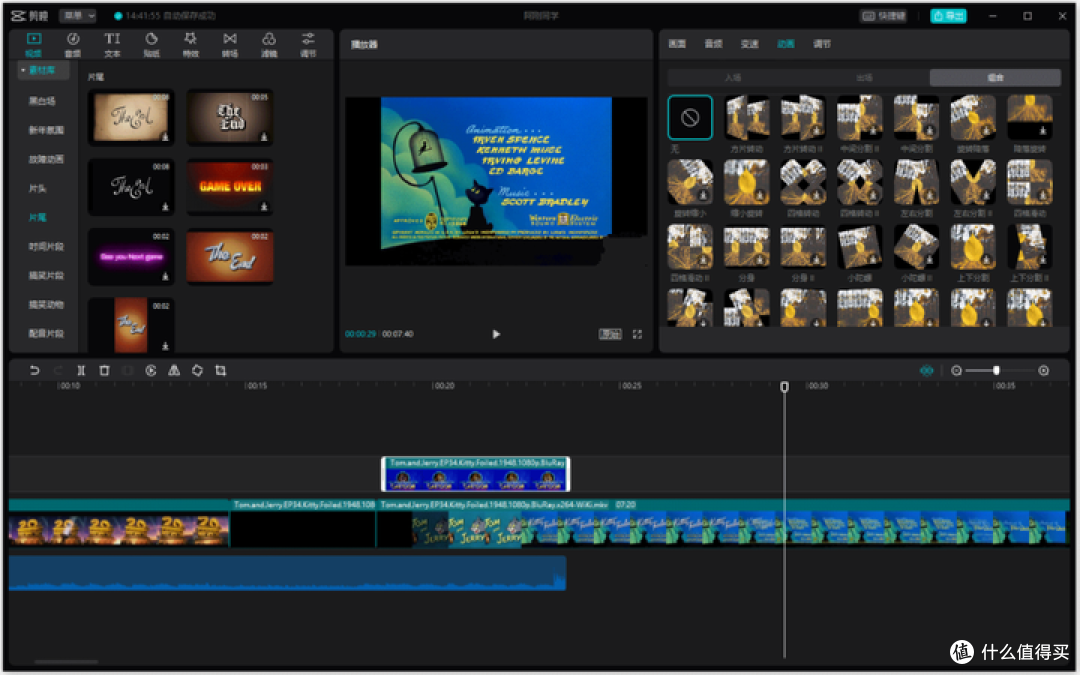
Task: Switch to the 音频 tab in the properties panel
Action: point(714,44)
